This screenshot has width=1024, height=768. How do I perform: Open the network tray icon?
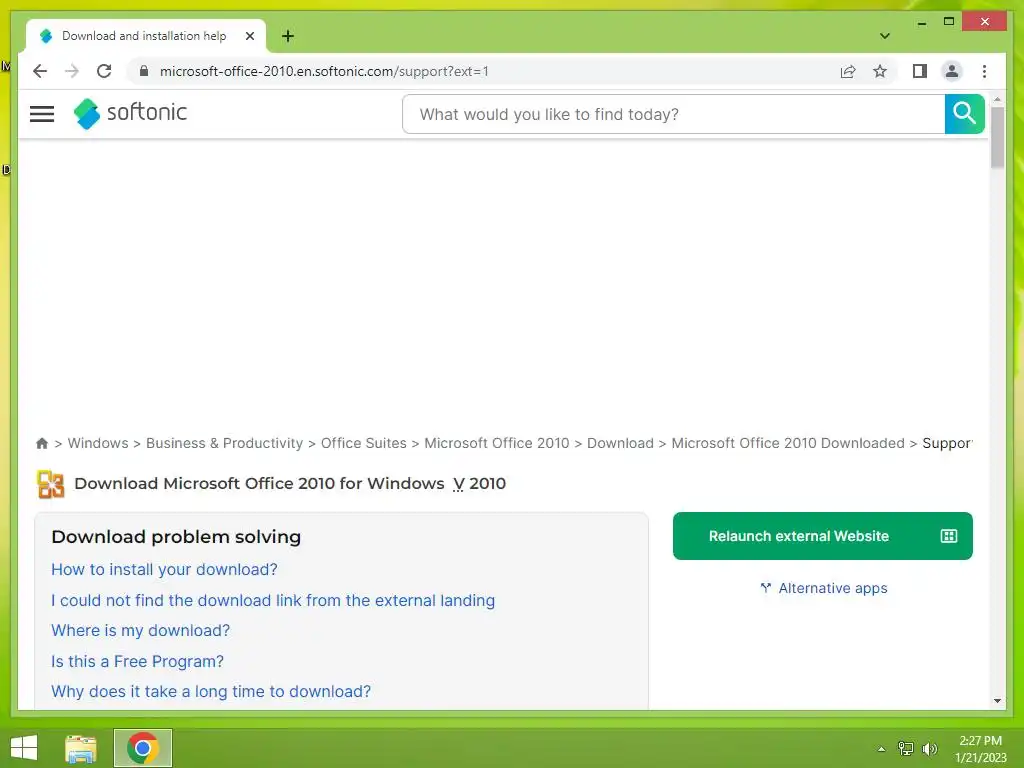point(905,749)
